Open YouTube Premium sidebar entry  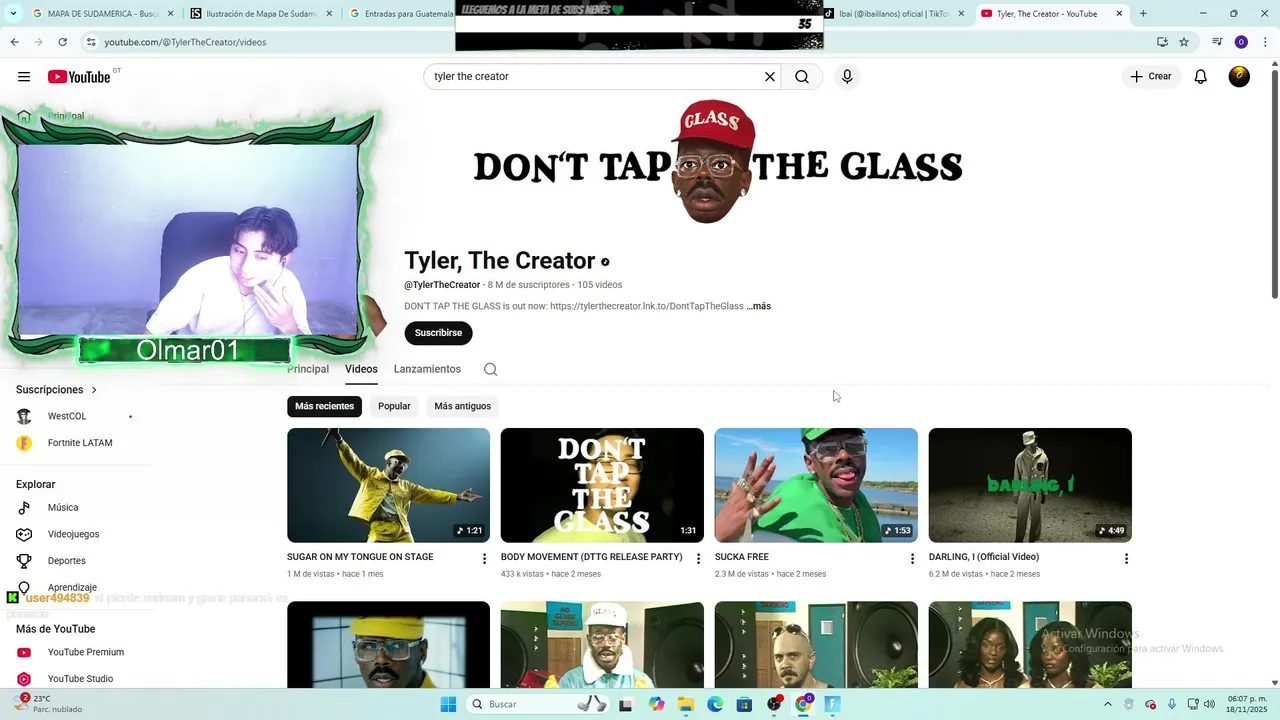click(x=85, y=652)
